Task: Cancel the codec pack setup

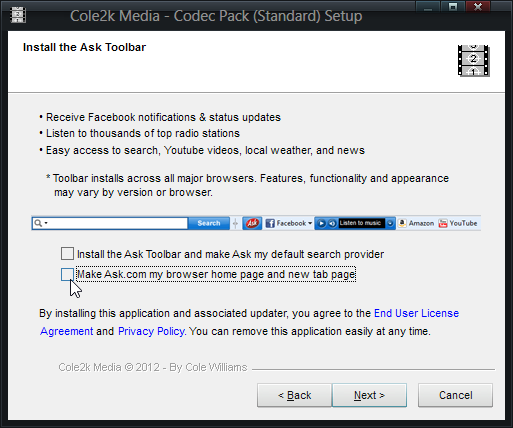Action: pos(455,395)
